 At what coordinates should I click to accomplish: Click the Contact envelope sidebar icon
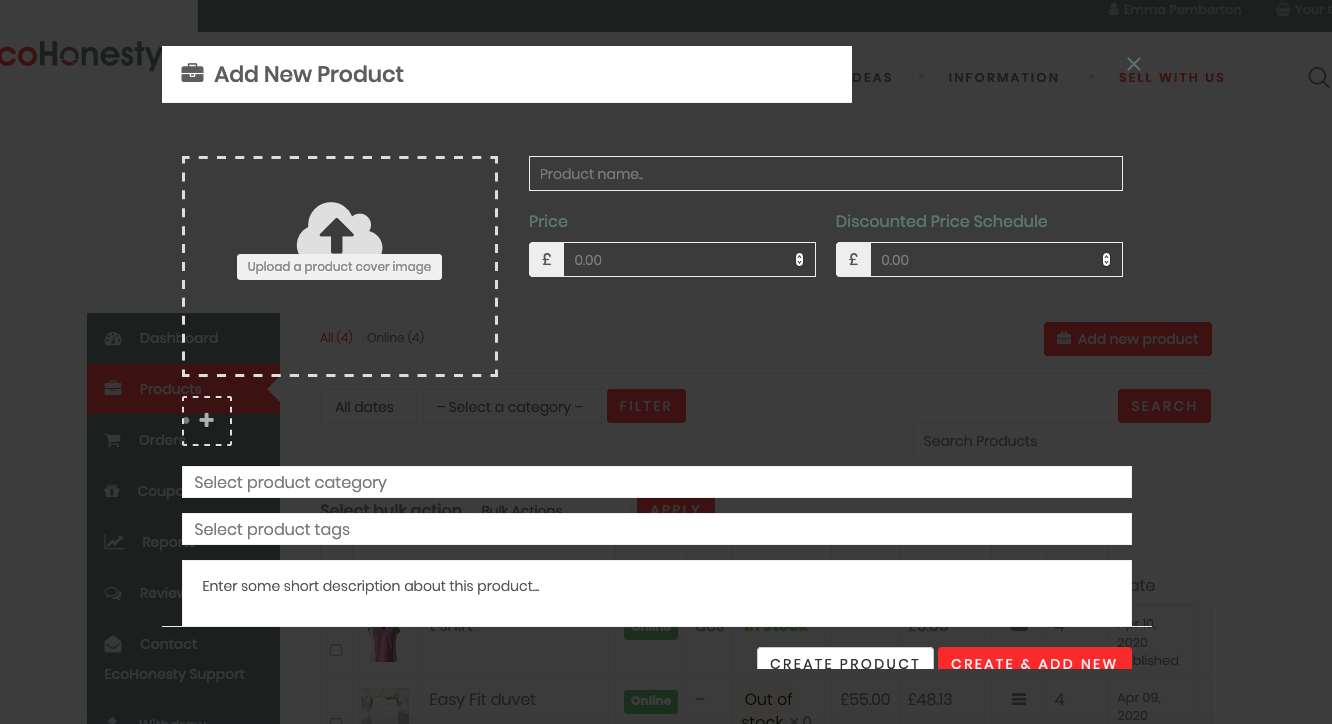pos(113,644)
